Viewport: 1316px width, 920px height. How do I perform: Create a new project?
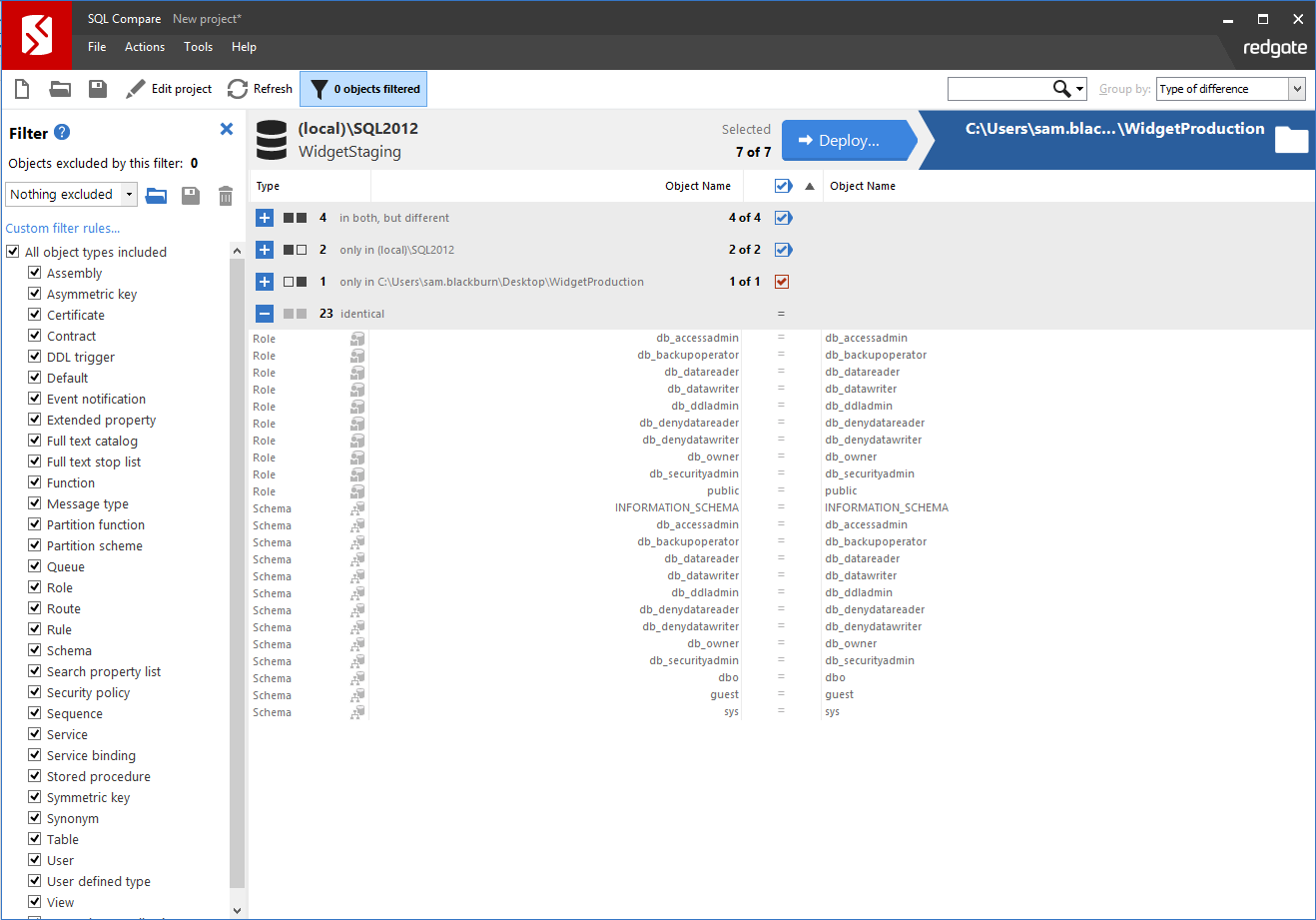coord(21,88)
